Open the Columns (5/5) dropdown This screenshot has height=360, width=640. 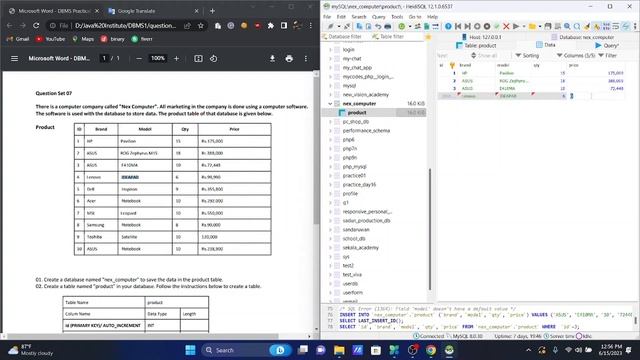[x=576, y=55]
